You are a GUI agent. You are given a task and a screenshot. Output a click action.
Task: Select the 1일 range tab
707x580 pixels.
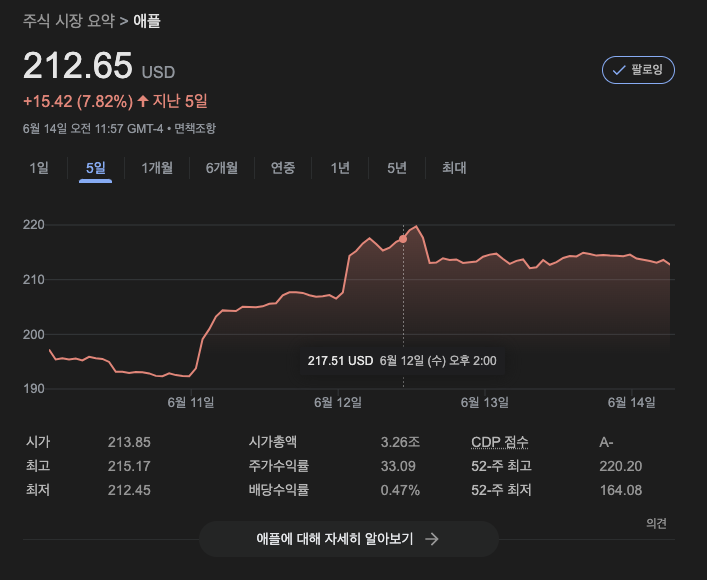click(39, 168)
